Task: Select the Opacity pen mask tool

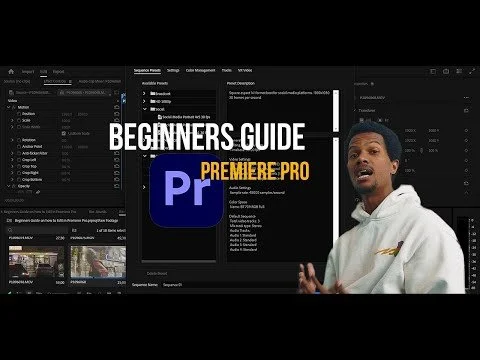Action: coord(38,192)
